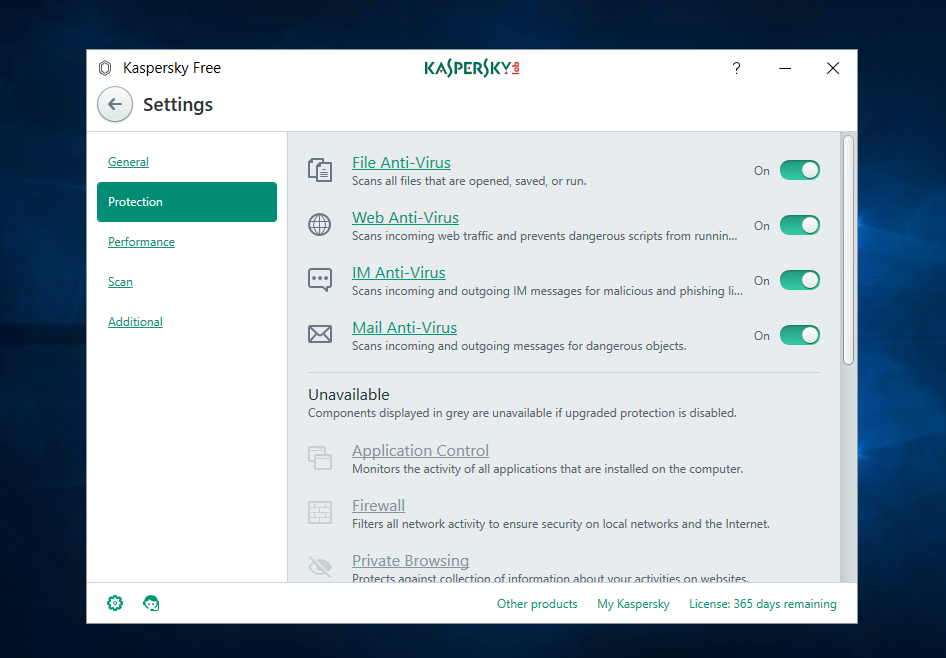The height and width of the screenshot is (658, 946).
Task: Click 'Components displayed in grey' note
Action: click(522, 413)
